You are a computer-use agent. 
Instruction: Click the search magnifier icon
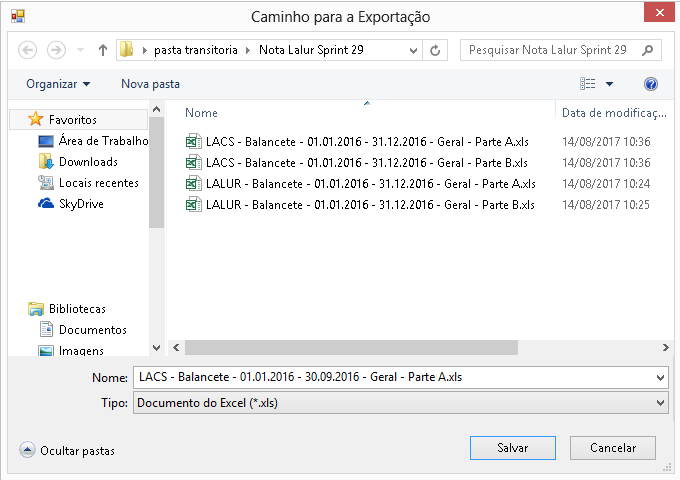648,50
